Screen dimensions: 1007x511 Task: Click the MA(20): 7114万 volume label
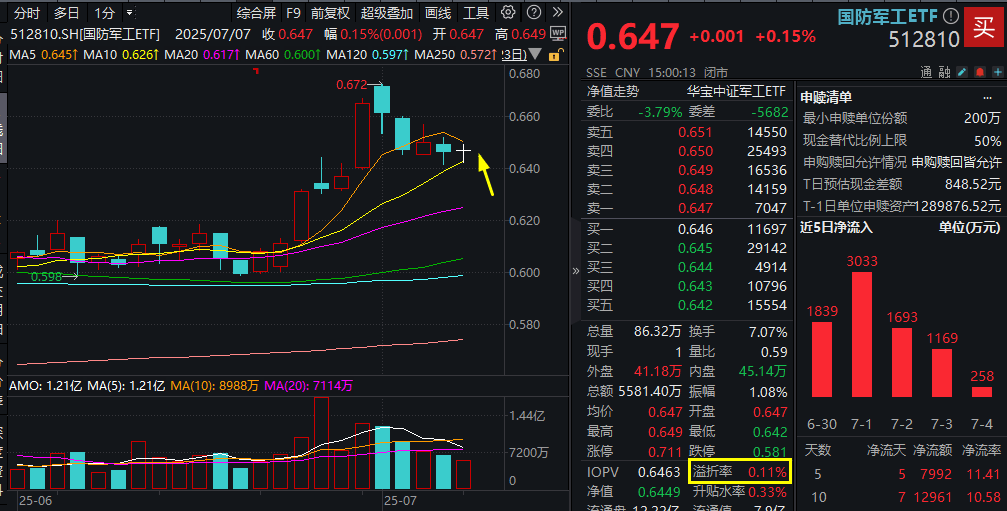(x=308, y=386)
